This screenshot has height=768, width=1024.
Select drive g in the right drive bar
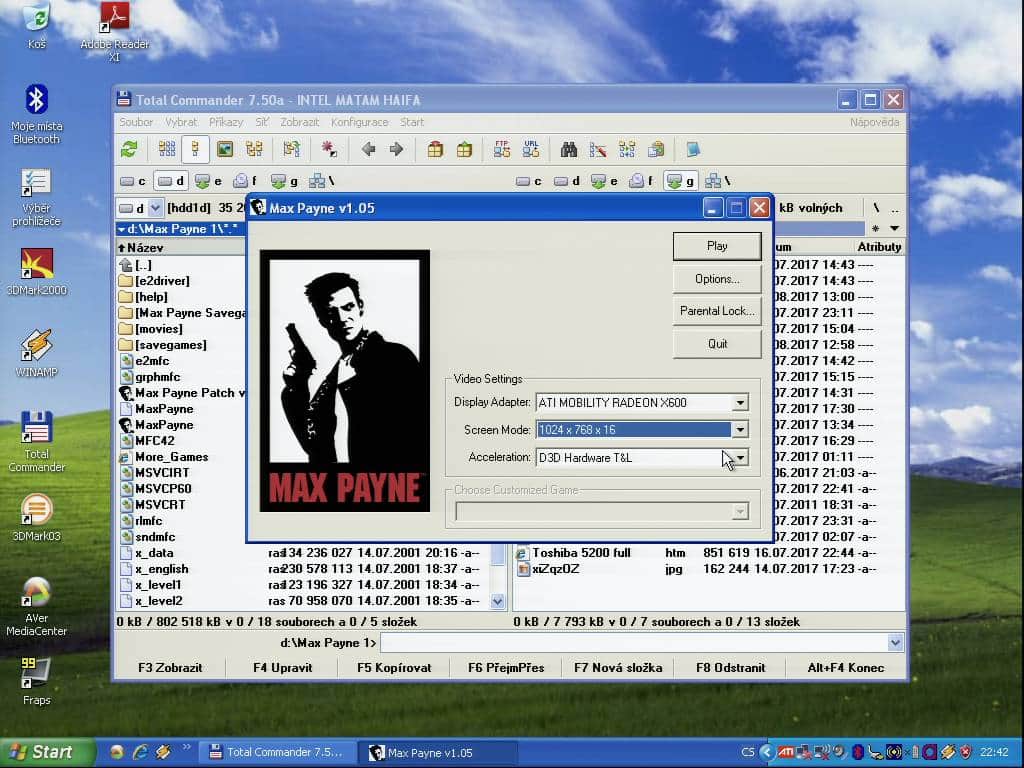680,181
